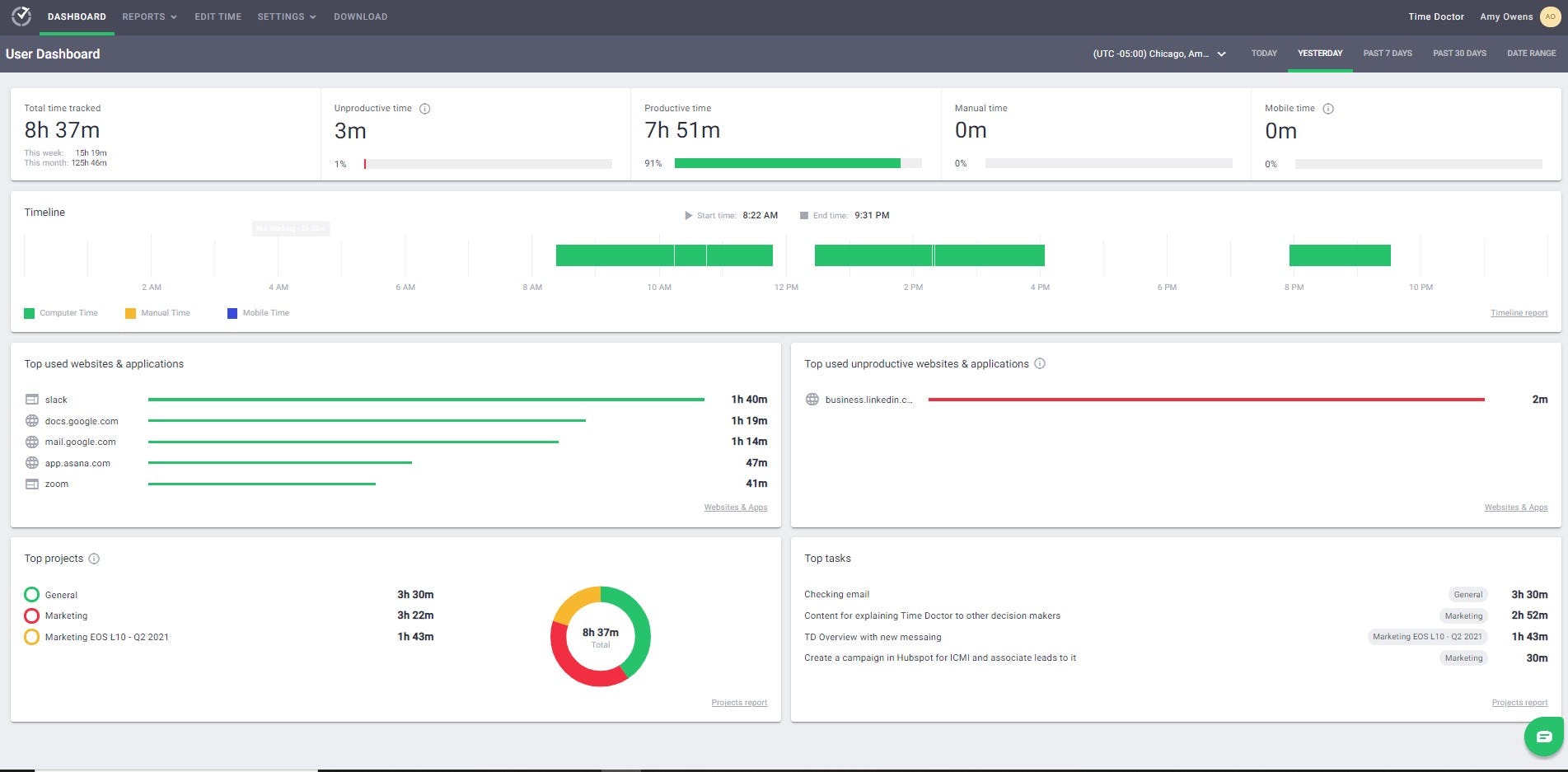Image resolution: width=1568 pixels, height=772 pixels.
Task: Select the Checking email task
Action: click(x=836, y=595)
